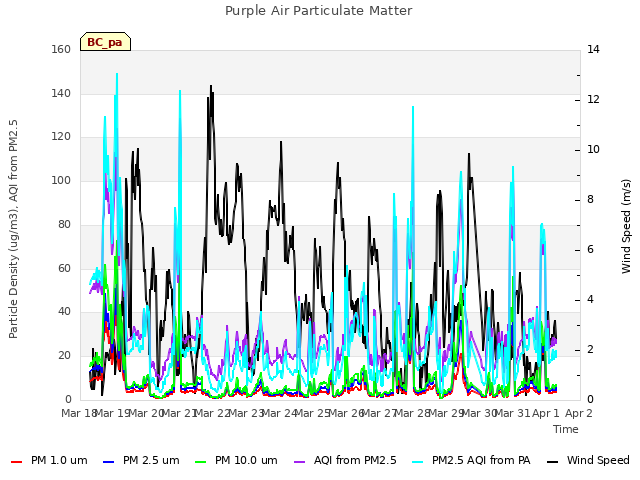Click the 20 left axis tick label

coord(64,356)
